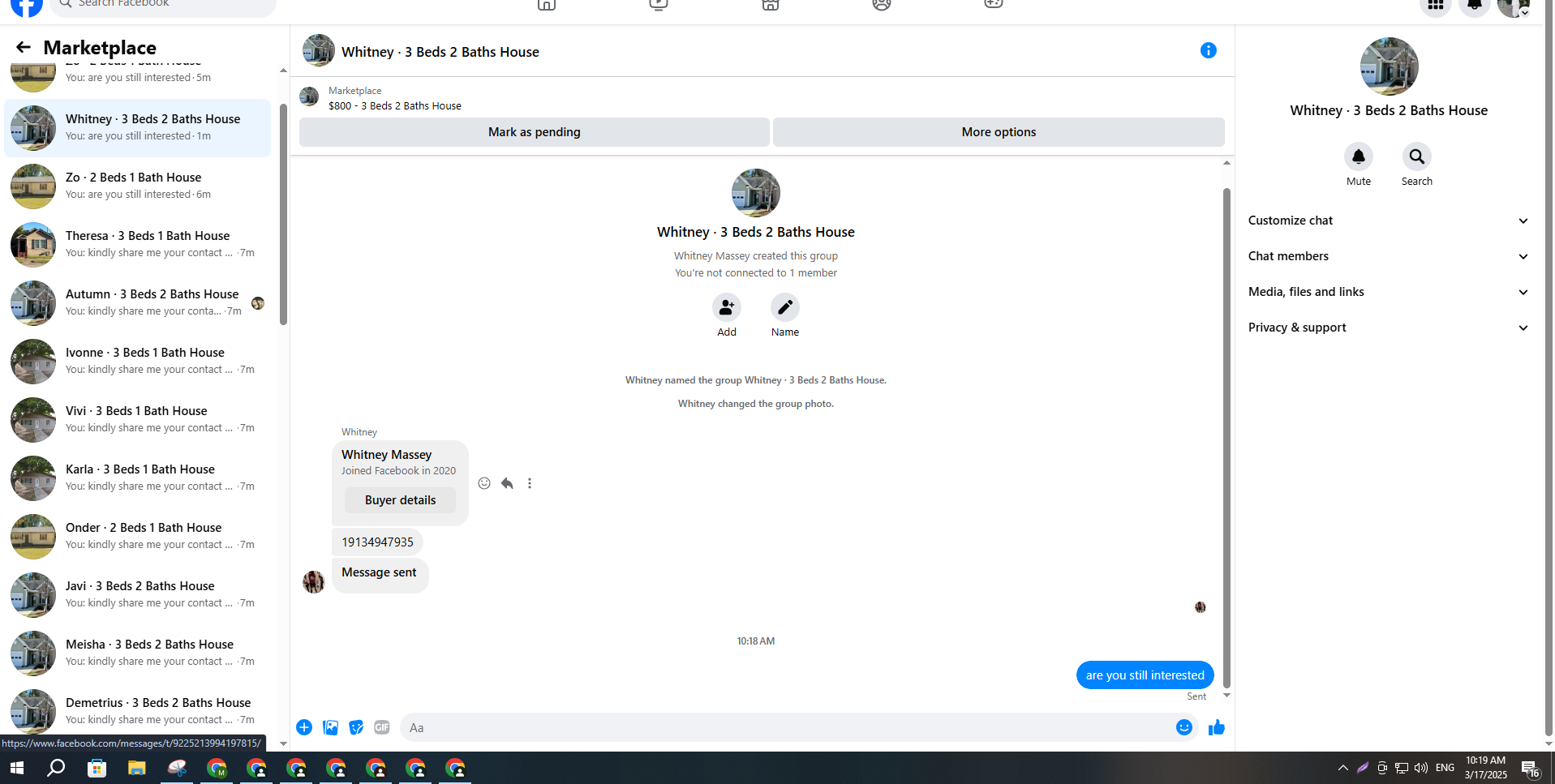View Buyer details for Whitney Massey

(400, 500)
